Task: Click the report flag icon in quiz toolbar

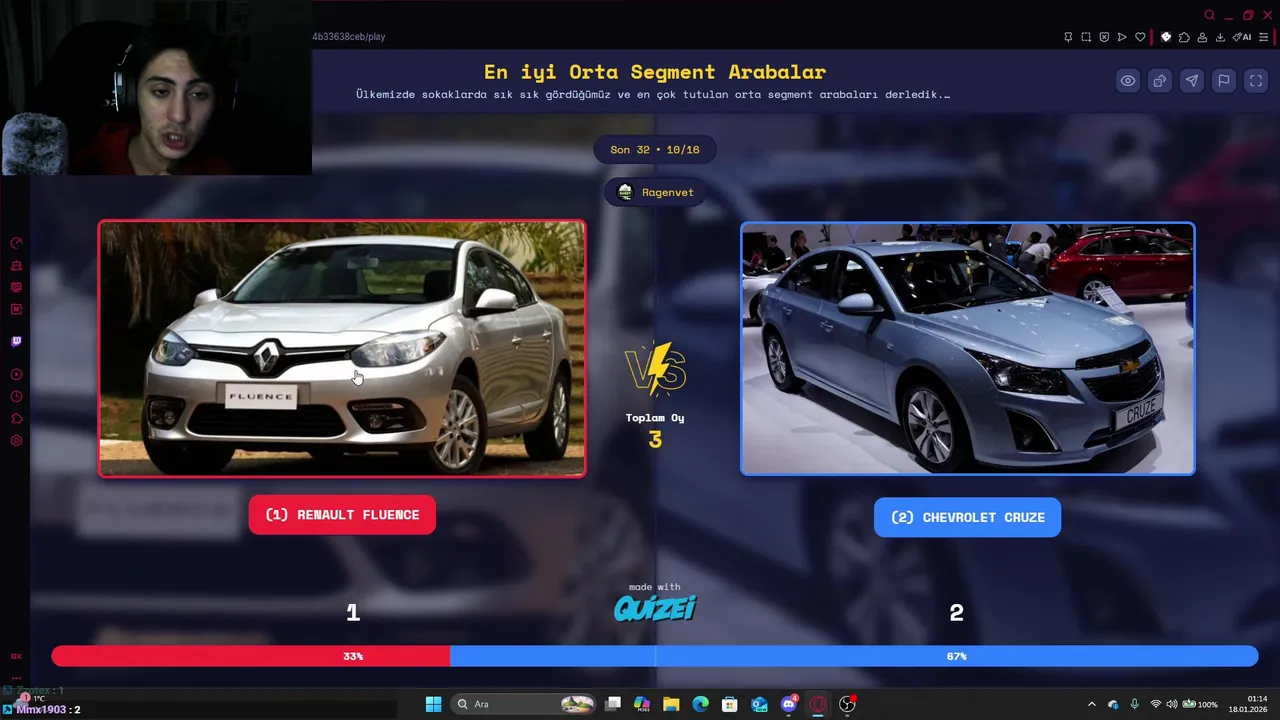Action: 1223,81
